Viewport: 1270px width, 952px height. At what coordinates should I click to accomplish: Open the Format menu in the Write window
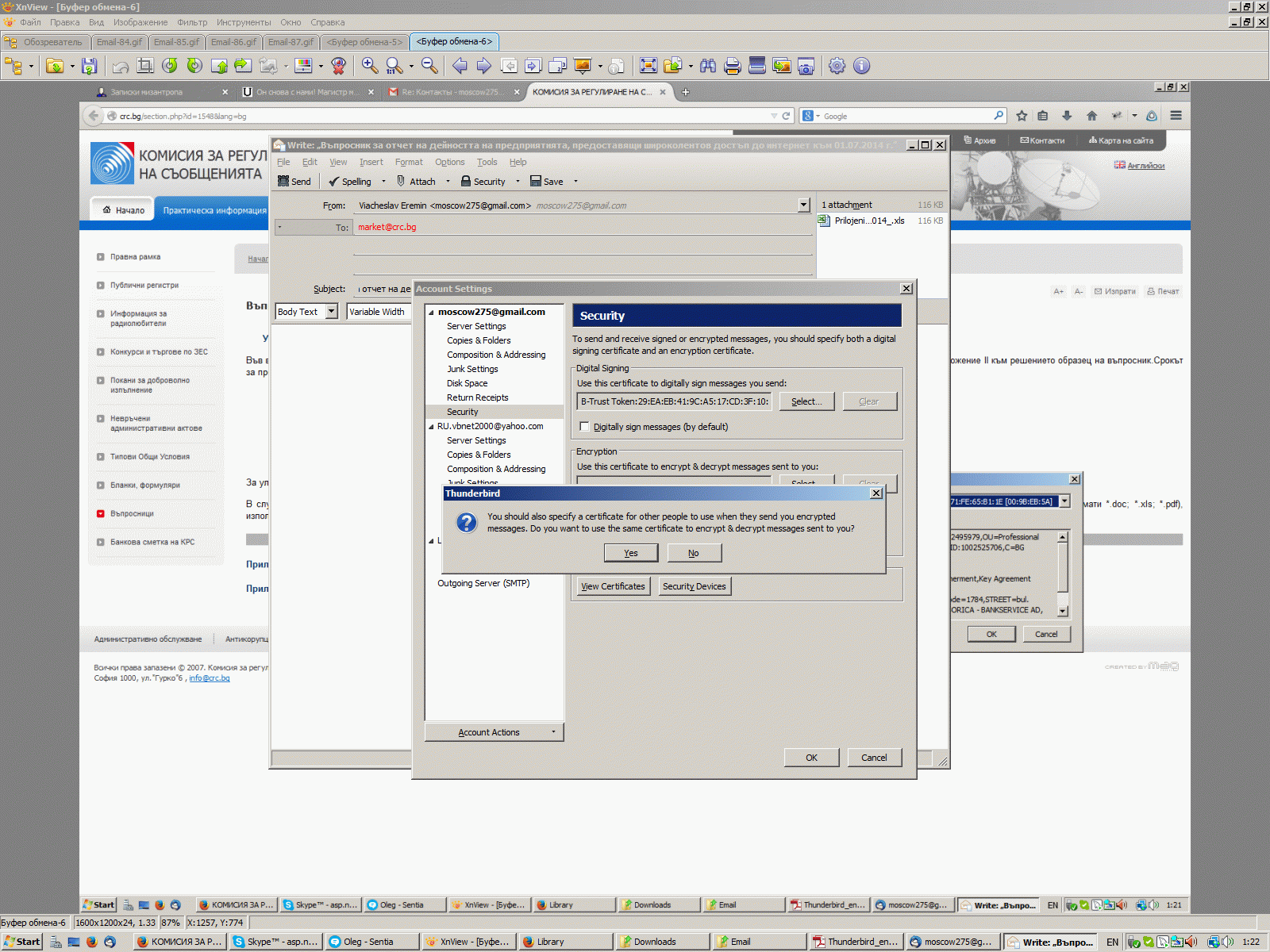pyautogui.click(x=409, y=162)
